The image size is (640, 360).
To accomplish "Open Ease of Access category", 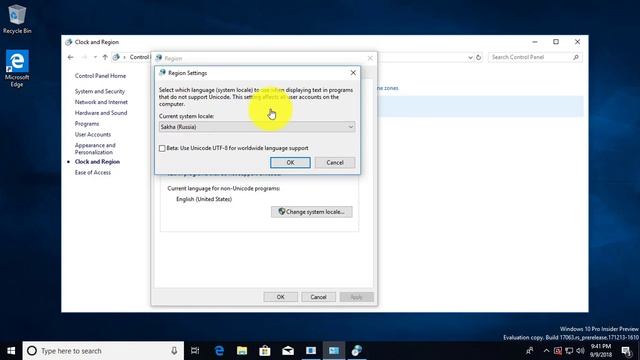I will coord(93,172).
